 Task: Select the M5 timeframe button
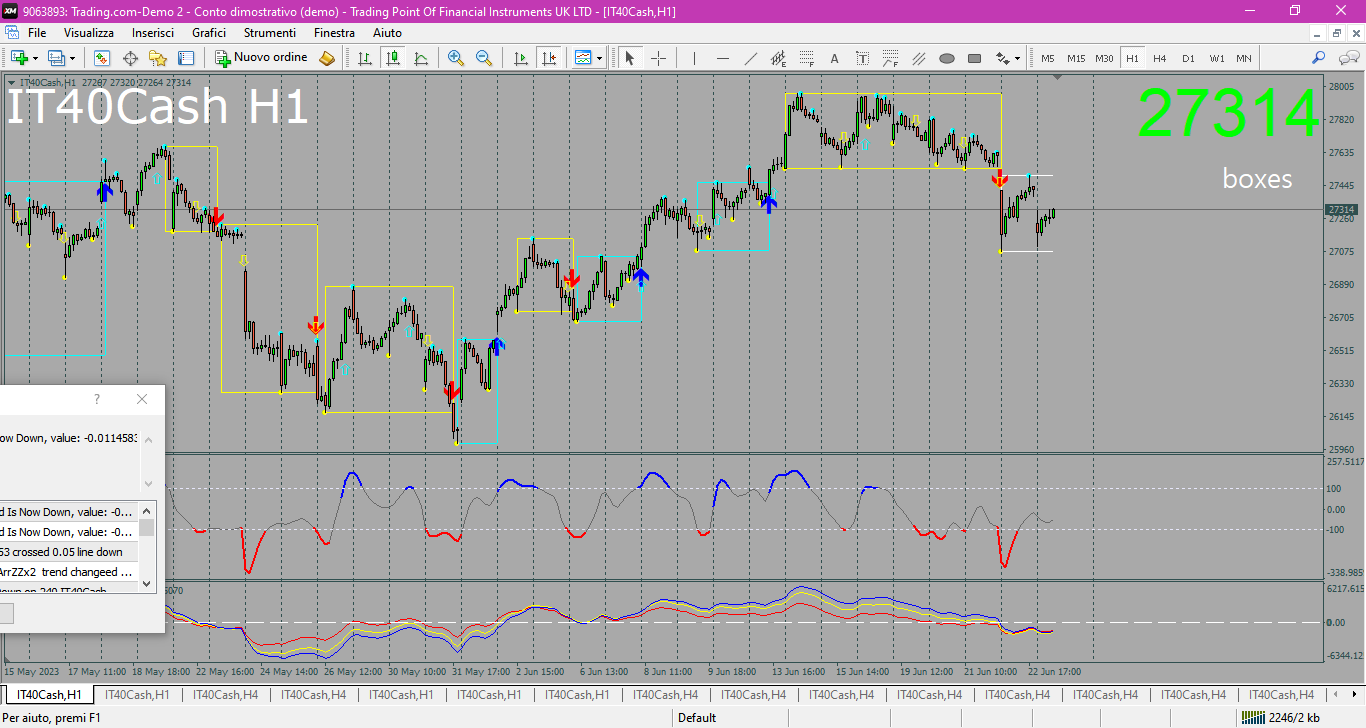[1048, 58]
